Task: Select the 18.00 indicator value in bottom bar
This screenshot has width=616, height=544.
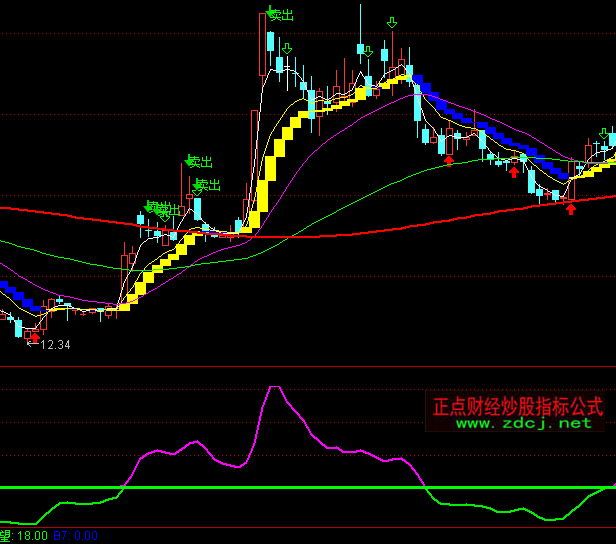Action: coord(20,537)
